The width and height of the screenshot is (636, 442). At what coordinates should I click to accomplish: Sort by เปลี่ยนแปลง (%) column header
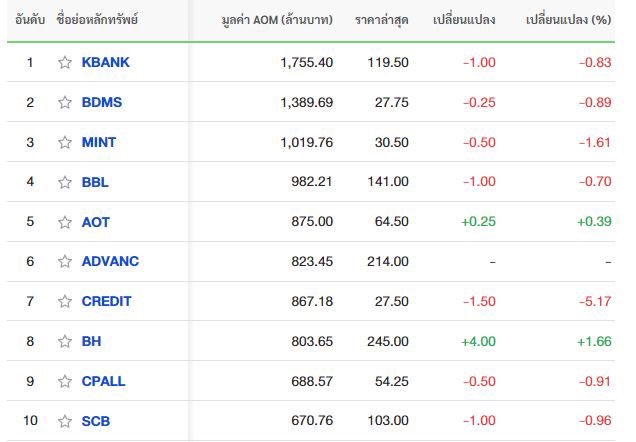click(568, 19)
